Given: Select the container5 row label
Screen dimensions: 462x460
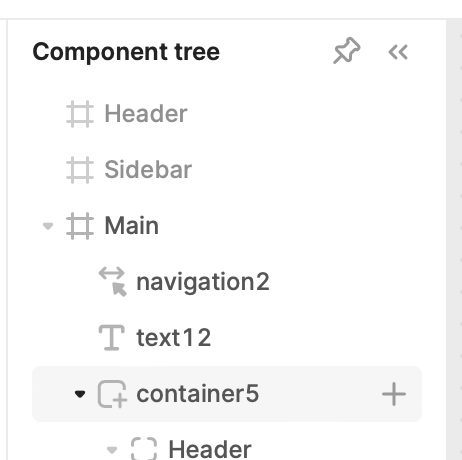Looking at the screenshot, I should coord(198,394).
